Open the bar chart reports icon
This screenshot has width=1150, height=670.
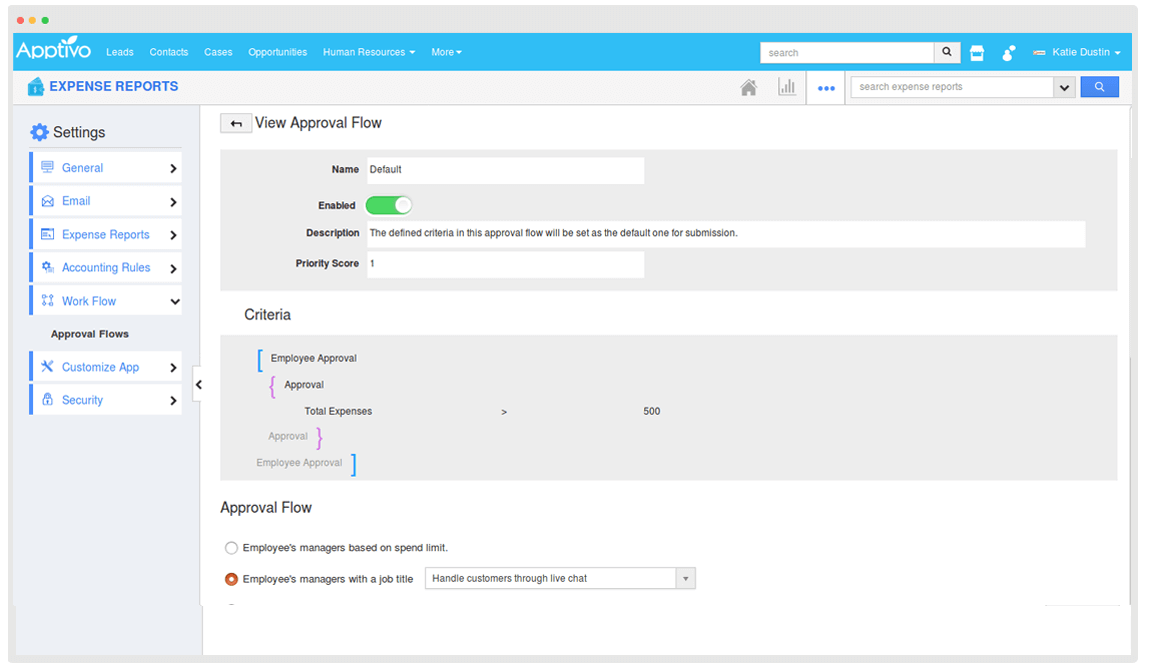click(x=787, y=87)
